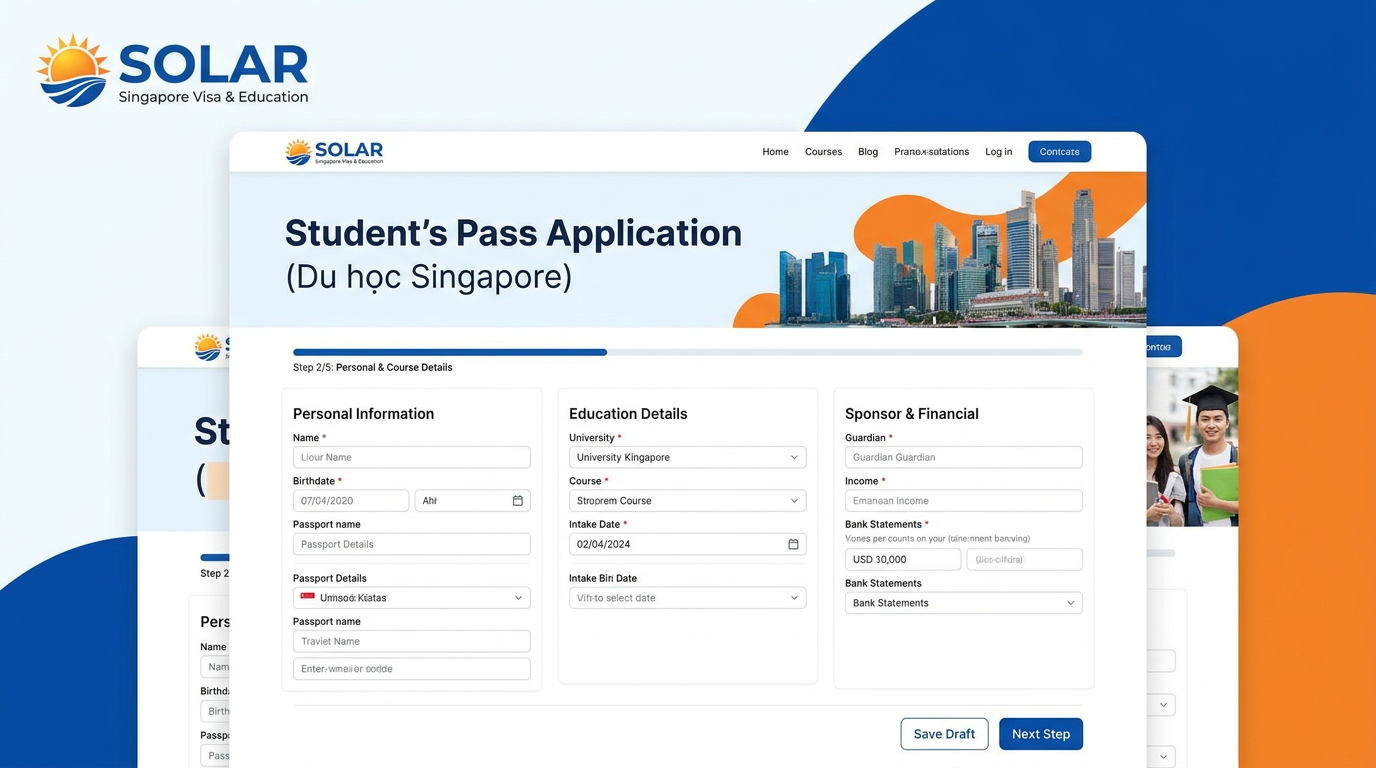This screenshot has width=1376, height=768.
Task: Open the Intake Bin Date select dropdown
Action: point(687,598)
